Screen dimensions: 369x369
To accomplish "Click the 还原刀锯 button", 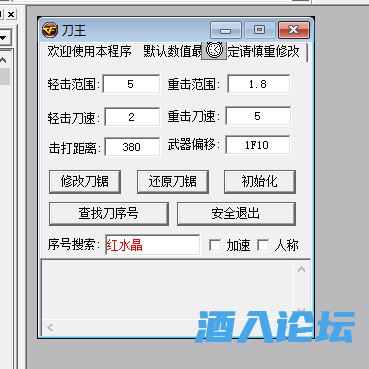I will [x=173, y=182].
